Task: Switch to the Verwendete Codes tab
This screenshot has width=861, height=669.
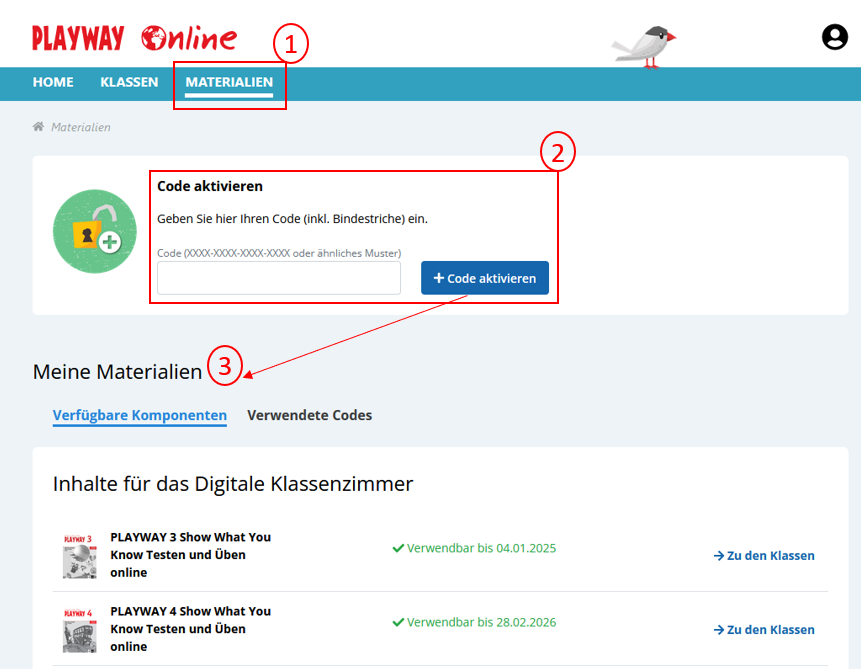Action: 310,415
